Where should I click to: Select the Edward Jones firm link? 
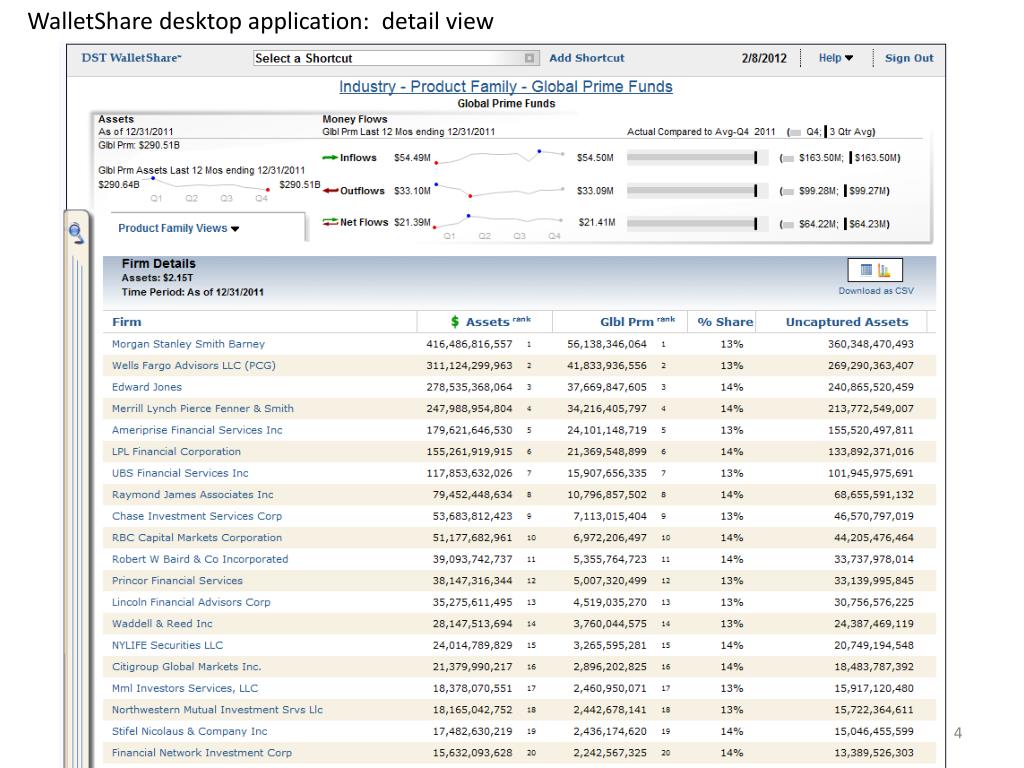click(146, 387)
